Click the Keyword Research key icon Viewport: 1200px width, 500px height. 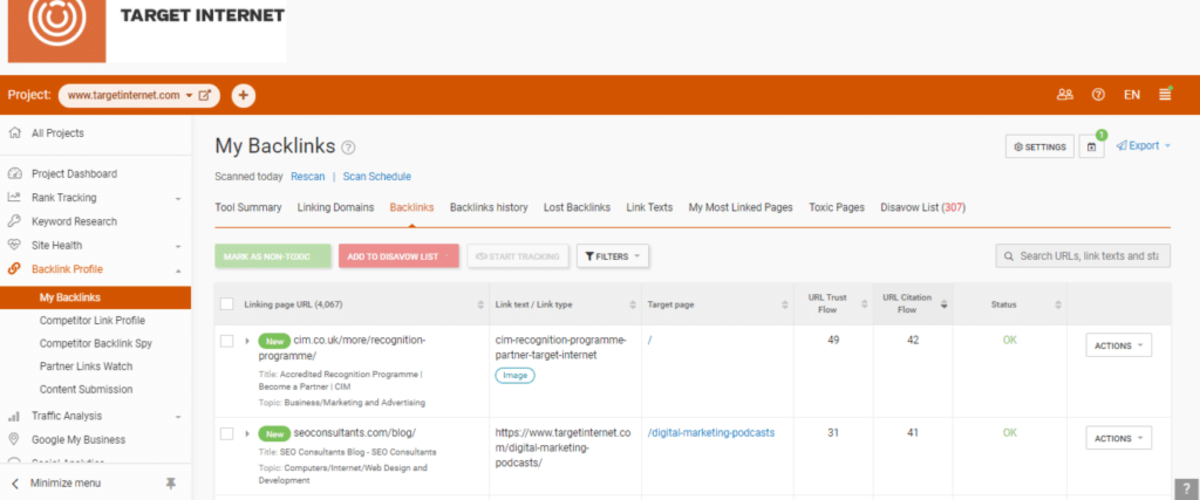coord(14,221)
